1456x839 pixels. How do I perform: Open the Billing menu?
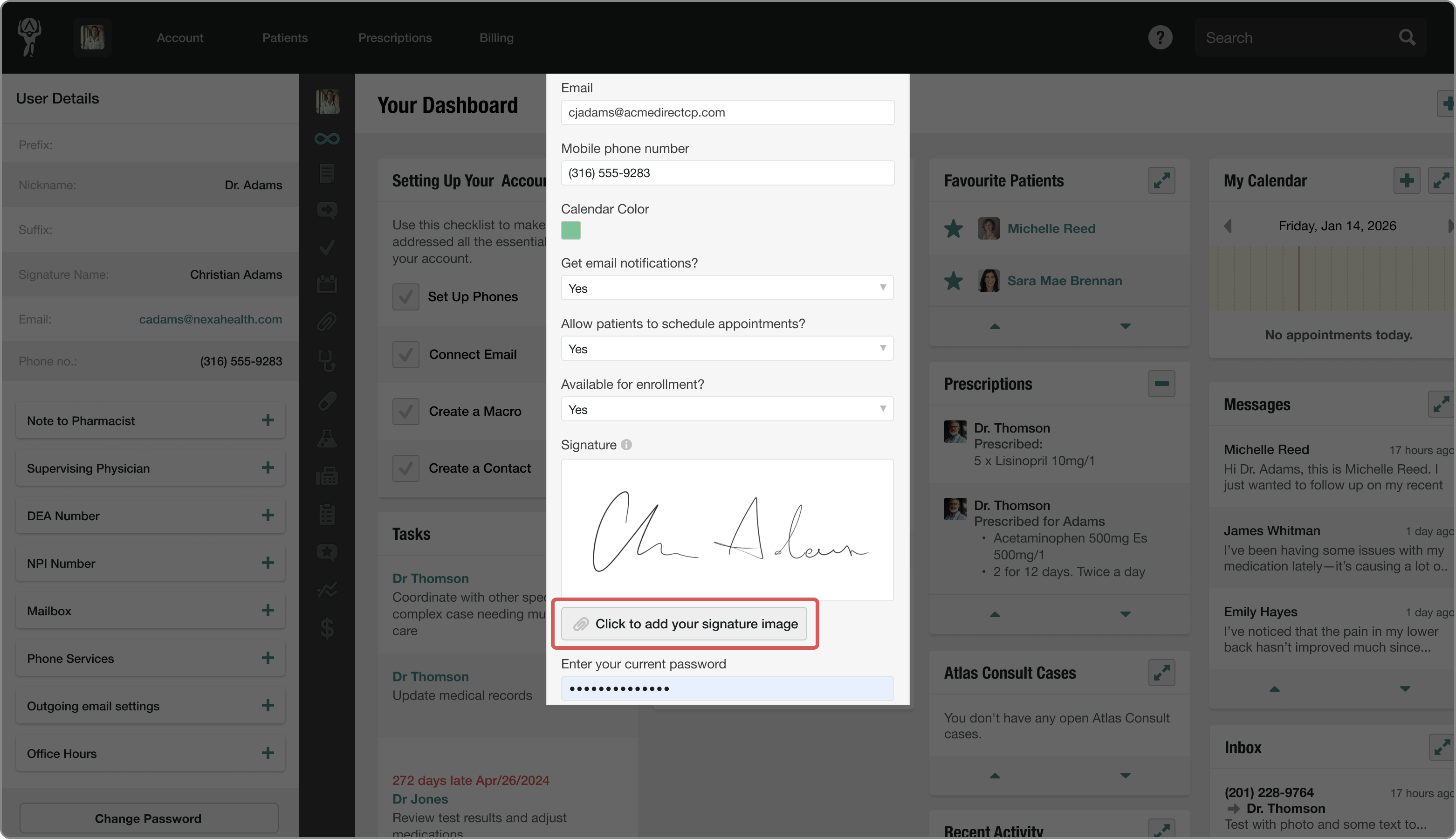coord(496,37)
